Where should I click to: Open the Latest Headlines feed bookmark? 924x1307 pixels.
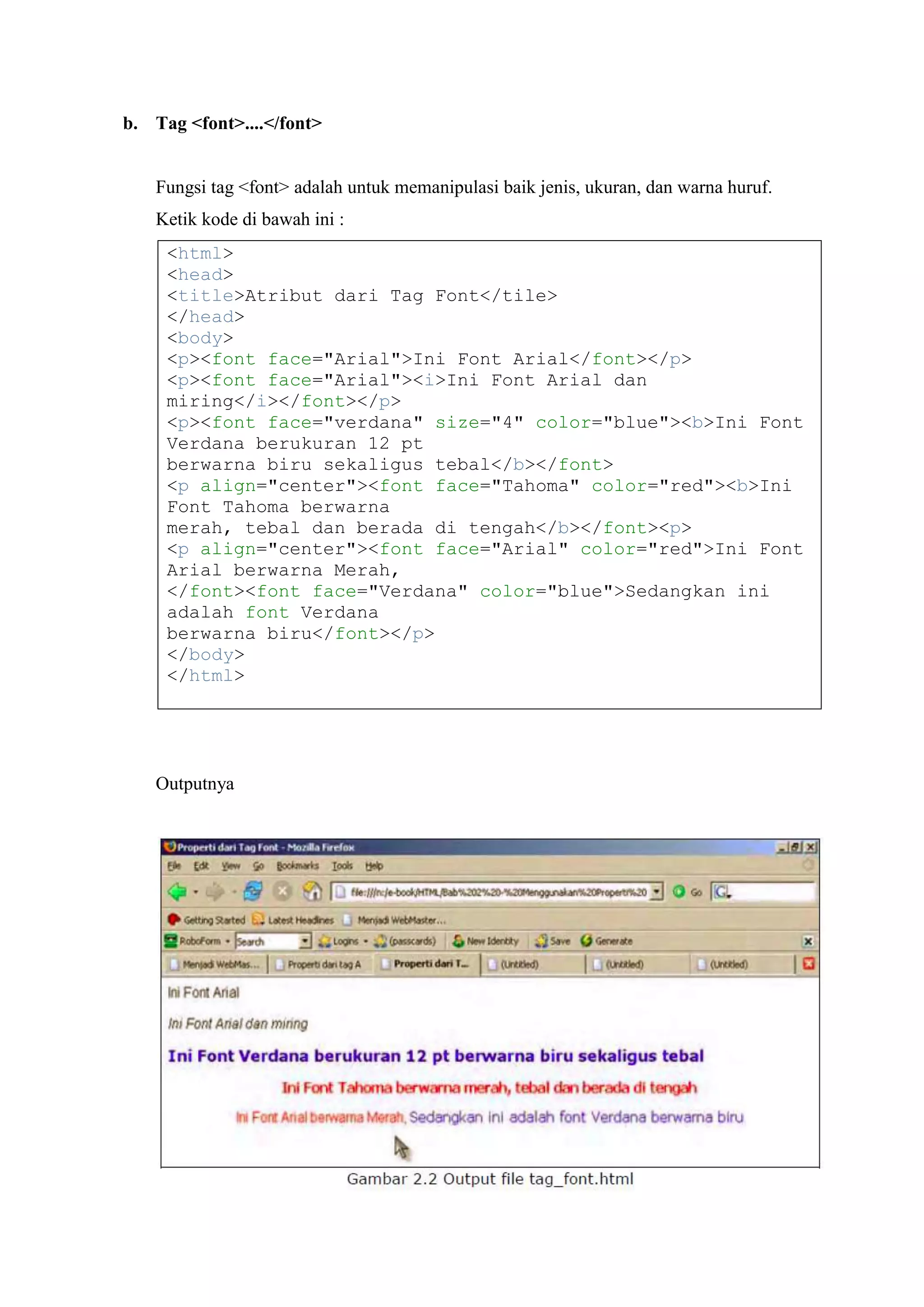coord(293,920)
